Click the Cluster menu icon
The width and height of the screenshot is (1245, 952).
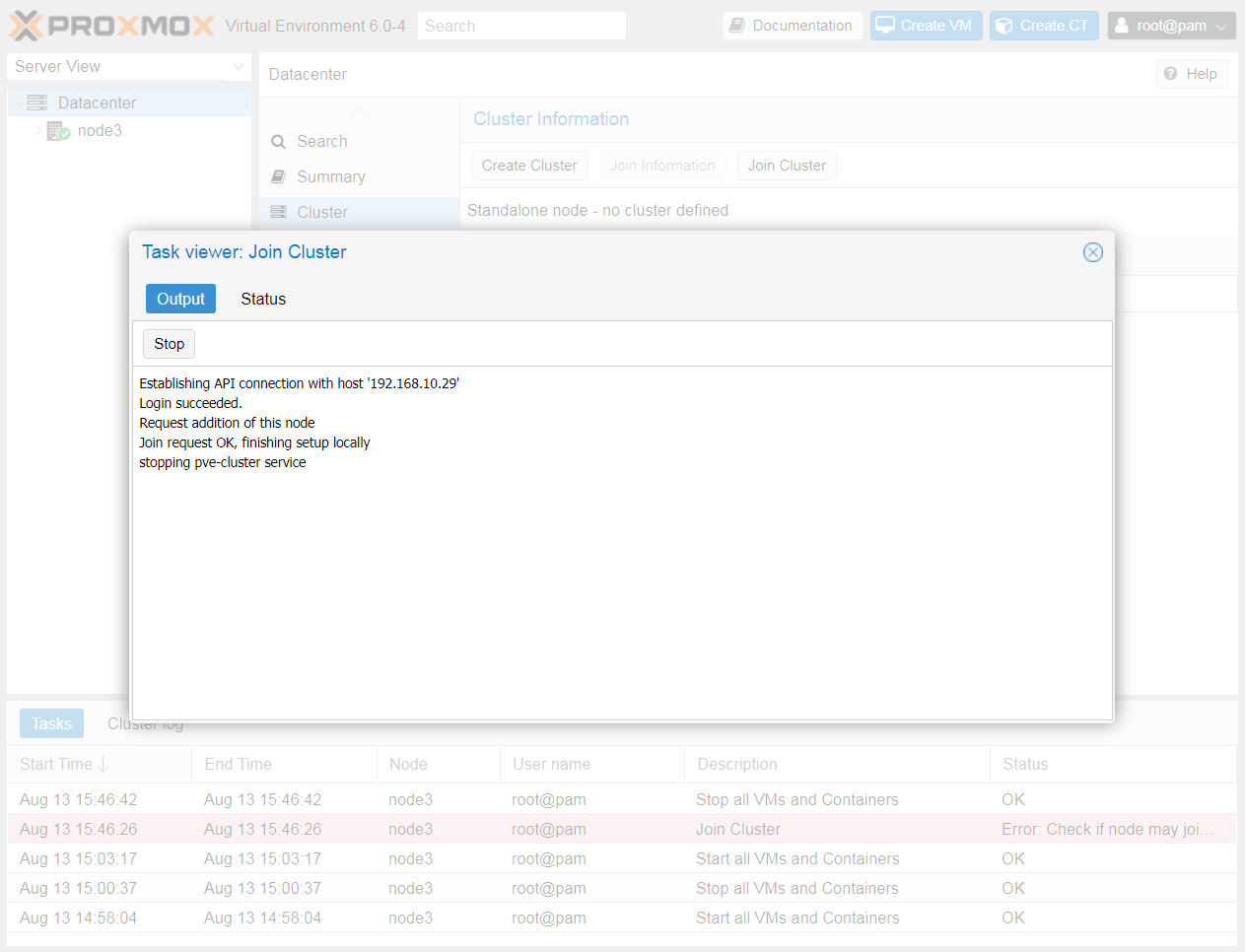click(279, 212)
